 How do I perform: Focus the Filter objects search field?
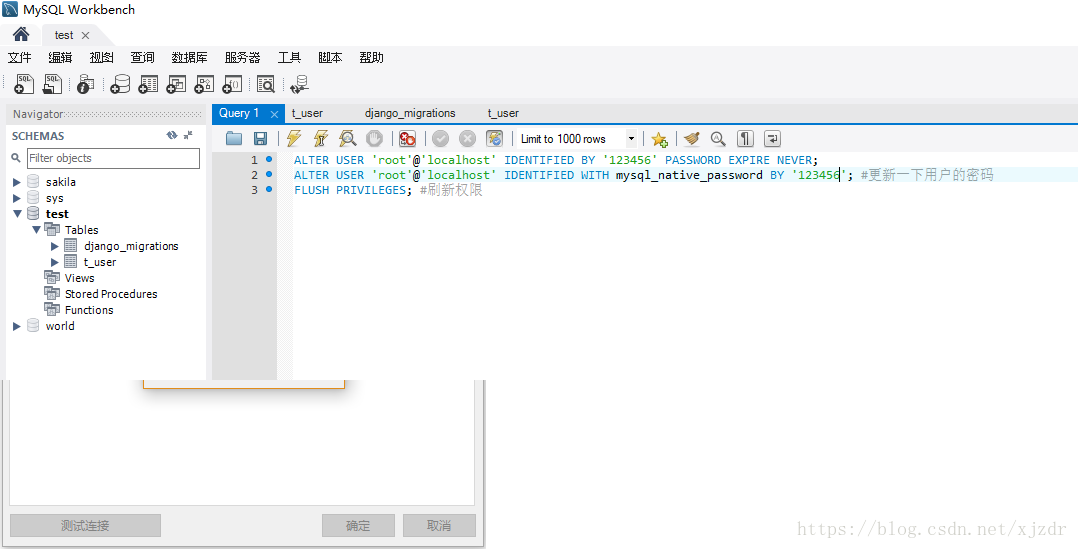pyautogui.click(x=113, y=158)
